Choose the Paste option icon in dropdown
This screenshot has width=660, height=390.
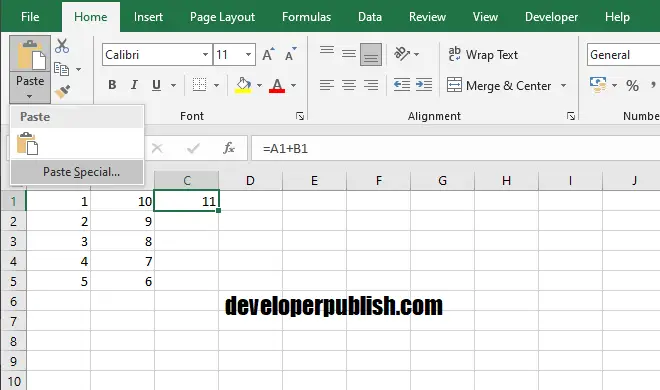point(27,143)
